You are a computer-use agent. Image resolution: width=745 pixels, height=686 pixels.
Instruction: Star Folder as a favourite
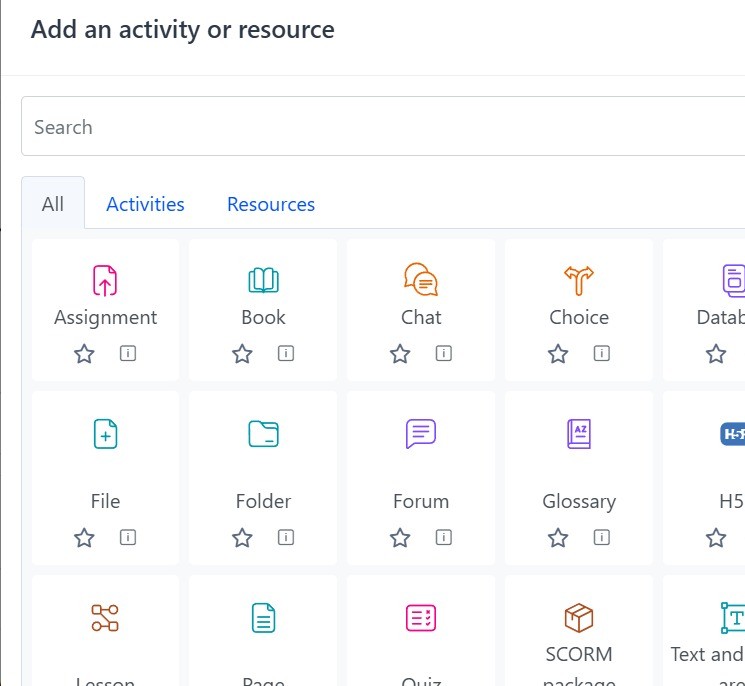242,538
